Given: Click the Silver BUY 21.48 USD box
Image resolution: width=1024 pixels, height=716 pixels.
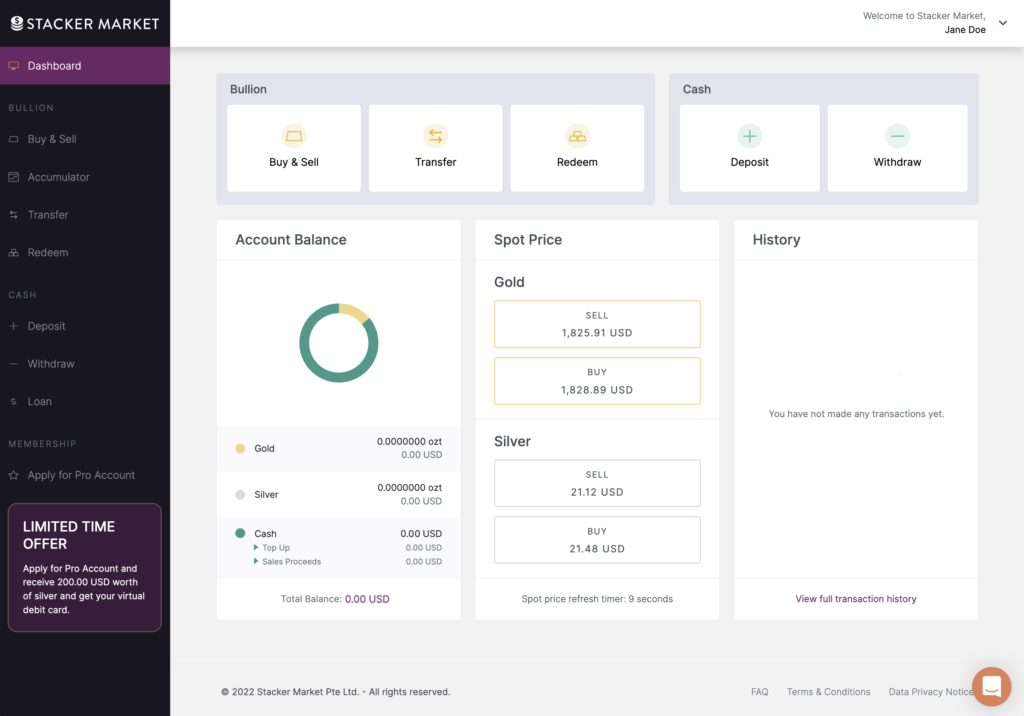Looking at the screenshot, I should 597,540.
